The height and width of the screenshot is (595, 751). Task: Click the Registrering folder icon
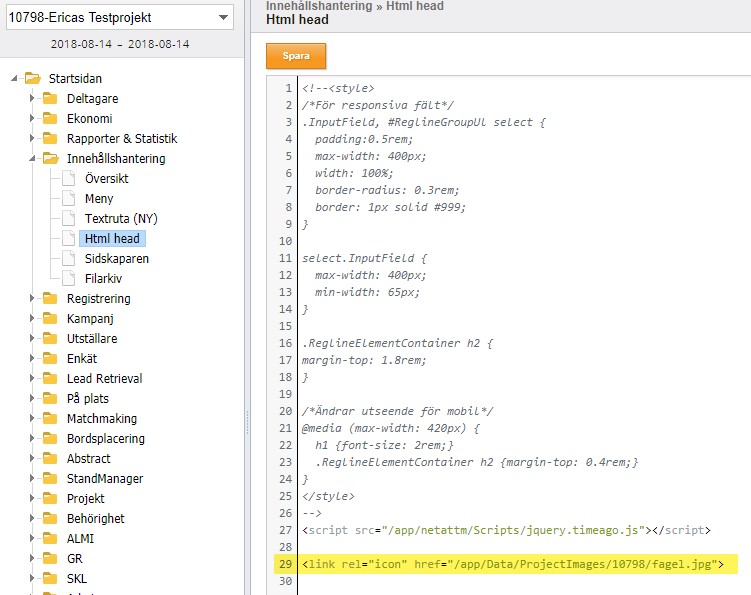point(50,298)
